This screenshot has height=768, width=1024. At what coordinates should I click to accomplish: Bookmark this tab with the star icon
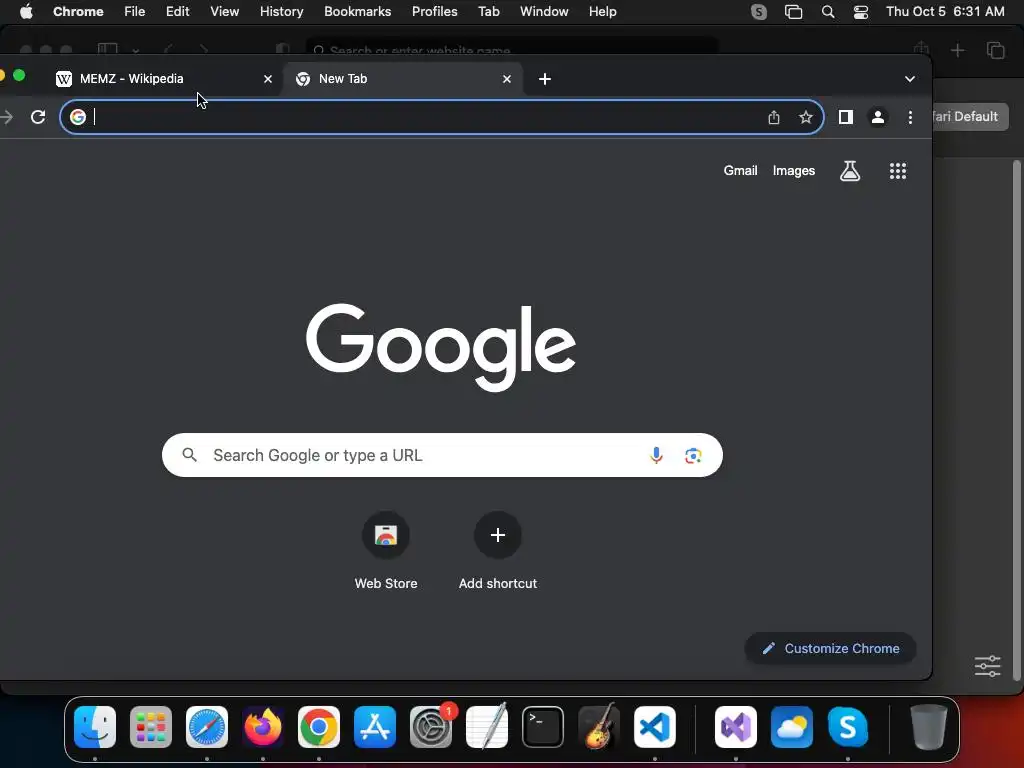[806, 117]
